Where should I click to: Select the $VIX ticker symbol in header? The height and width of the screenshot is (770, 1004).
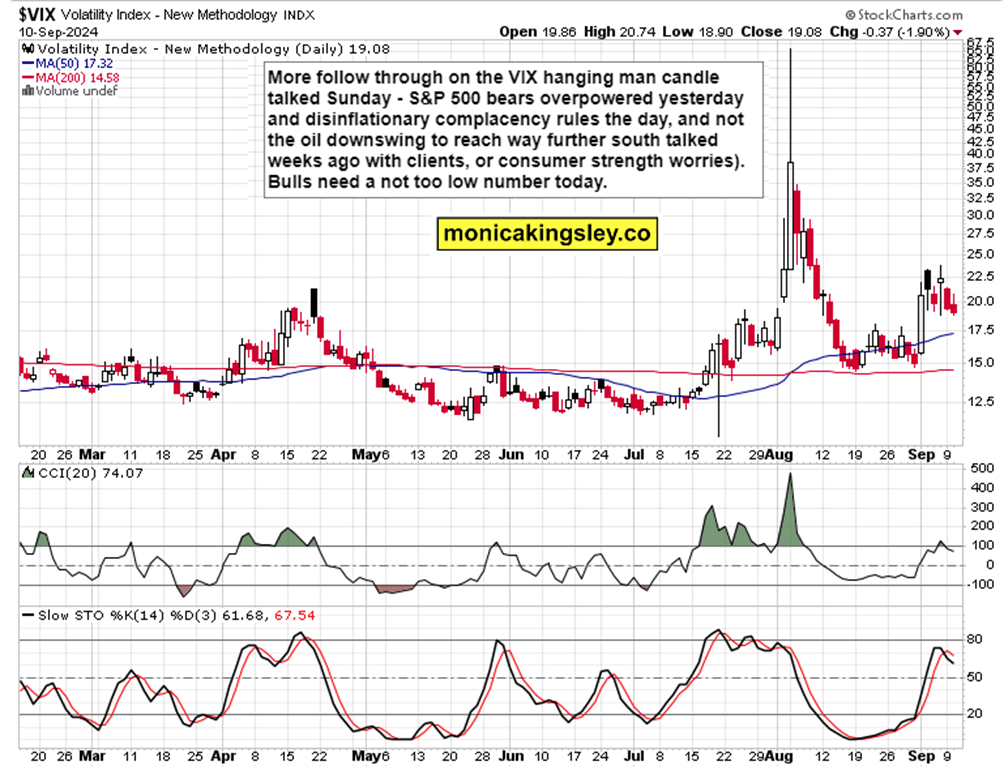(38, 14)
